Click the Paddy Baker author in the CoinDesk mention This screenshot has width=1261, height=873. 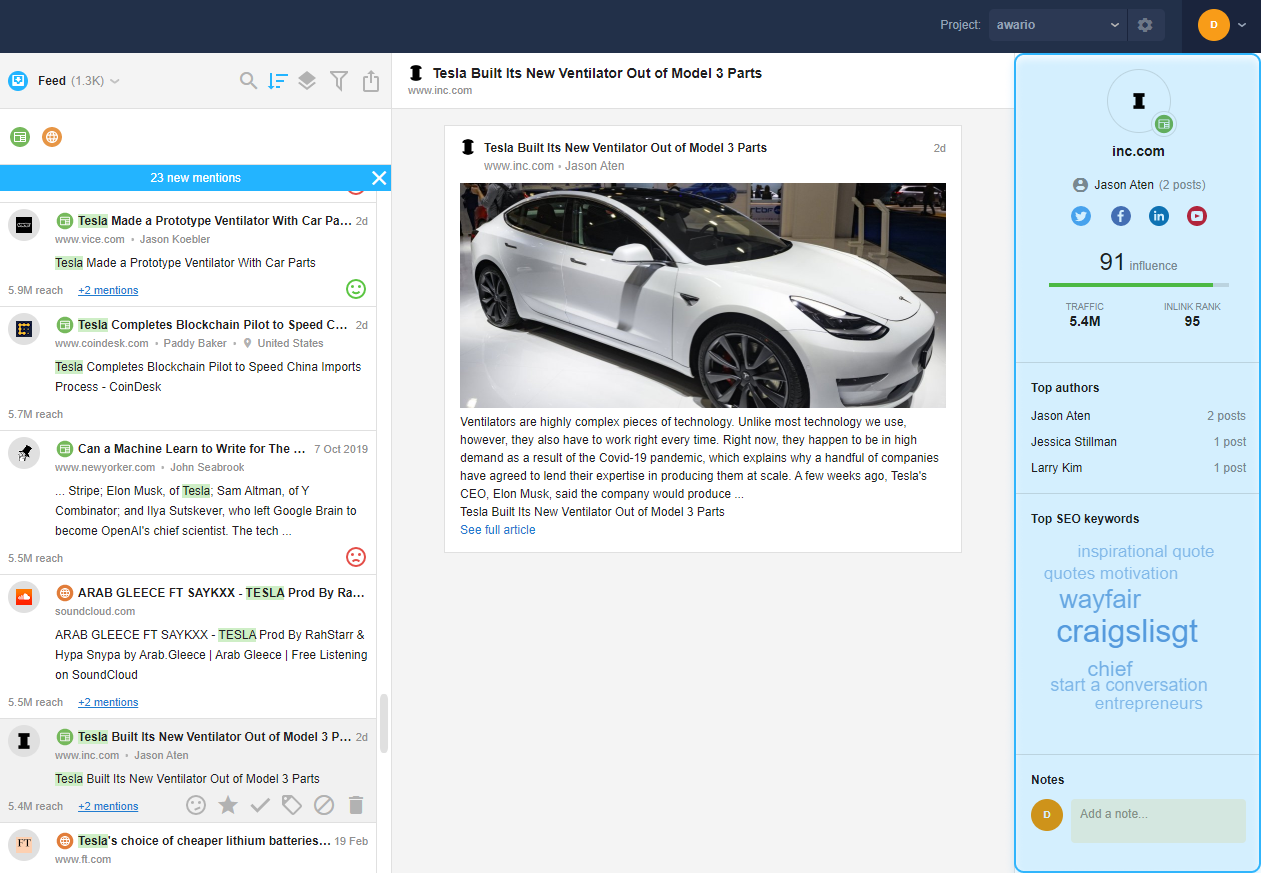tap(195, 343)
